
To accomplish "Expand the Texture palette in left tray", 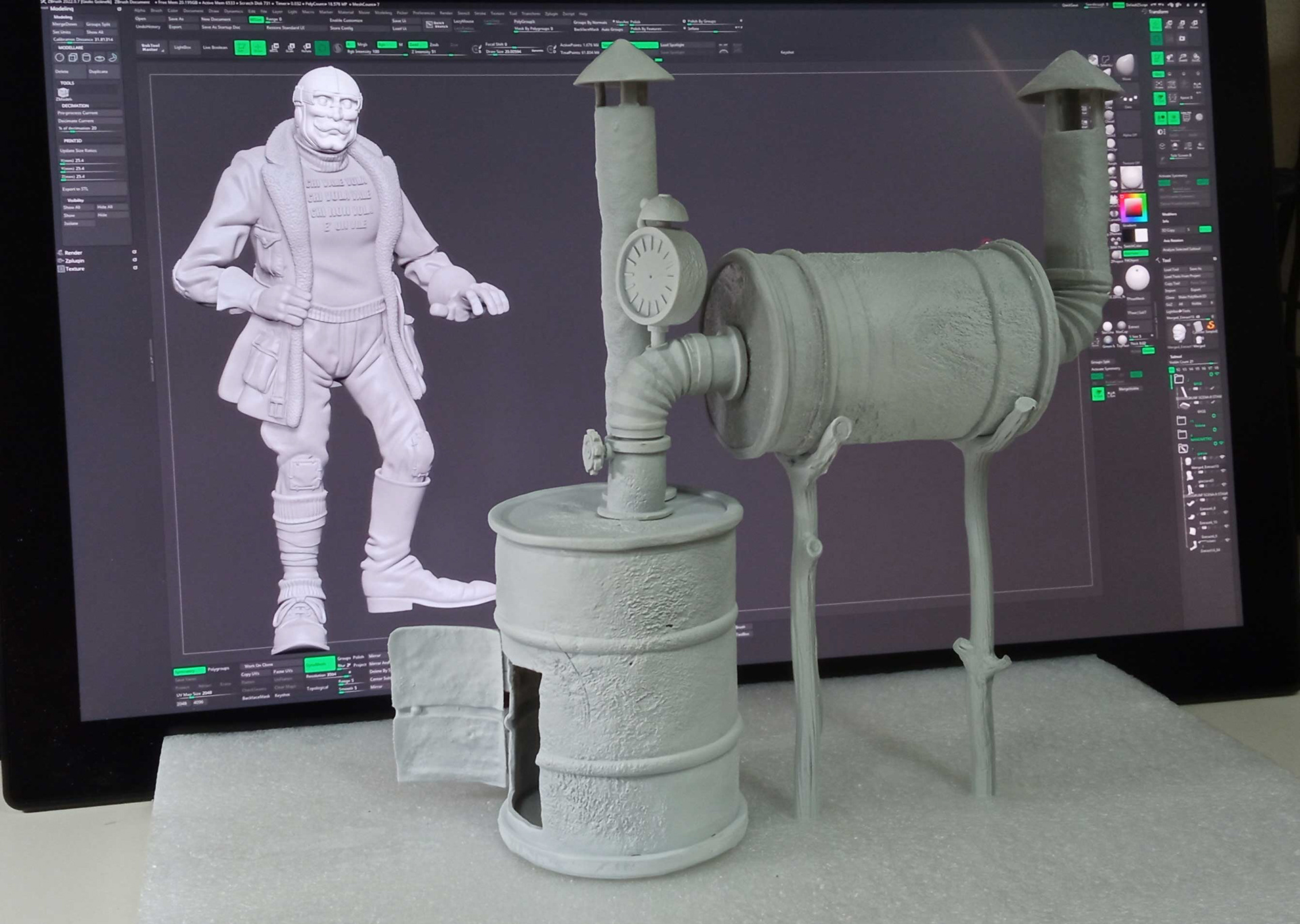I will tap(74, 269).
